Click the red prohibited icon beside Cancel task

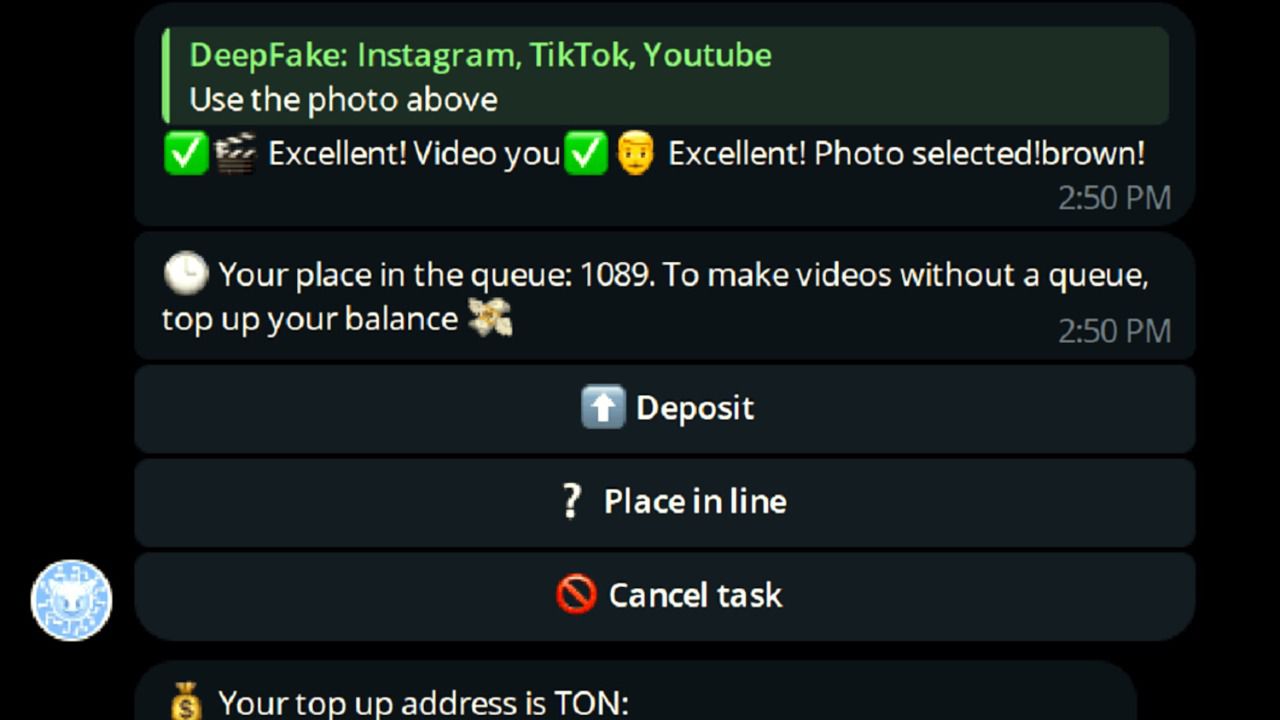576,595
